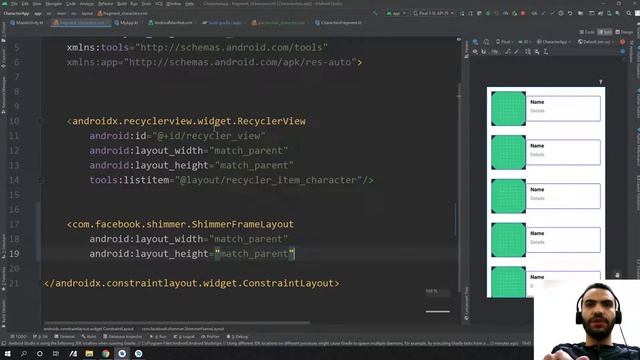Image resolution: width=640 pixels, height=360 pixels.
Task: Click the ConstraintLayout breadcrumb below the editor
Action: [89, 329]
